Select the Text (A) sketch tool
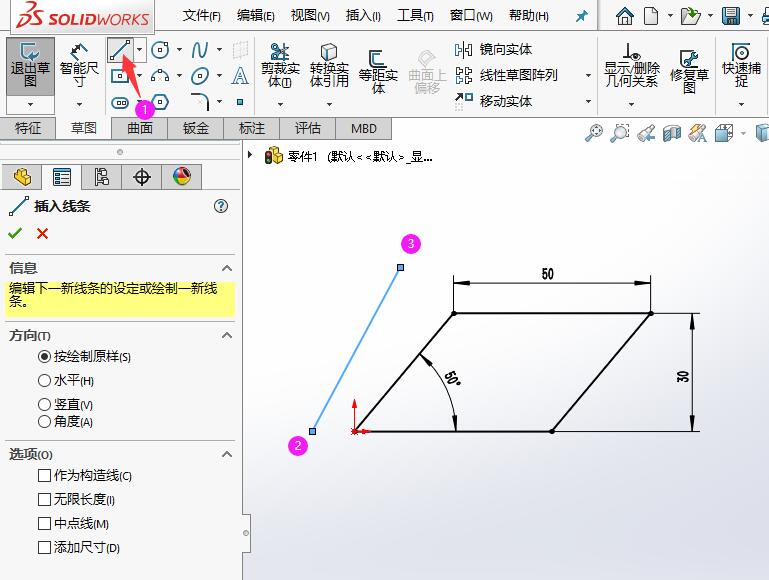Viewport: 769px width, 580px height. pyautogui.click(x=240, y=76)
